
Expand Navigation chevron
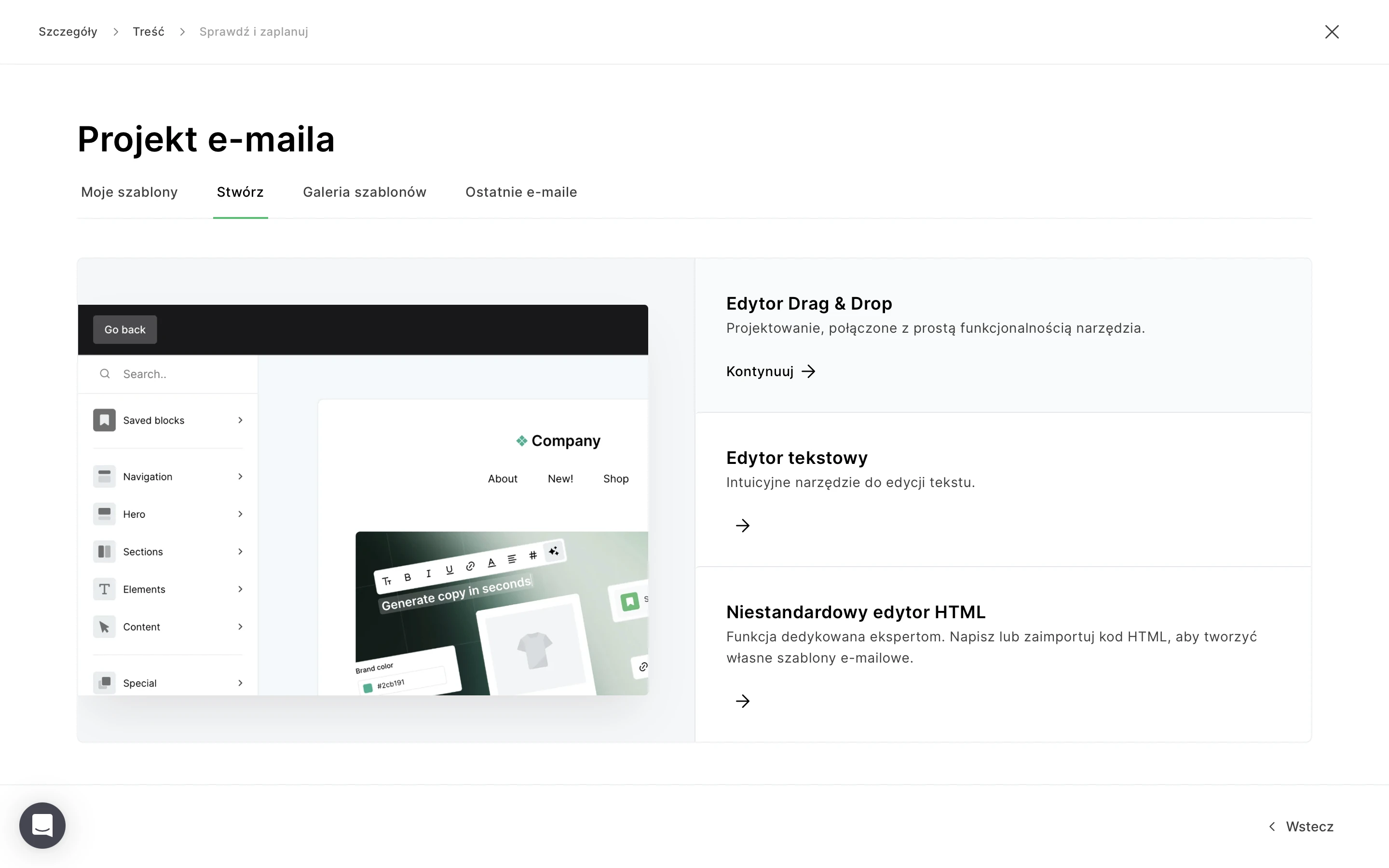coord(241,476)
